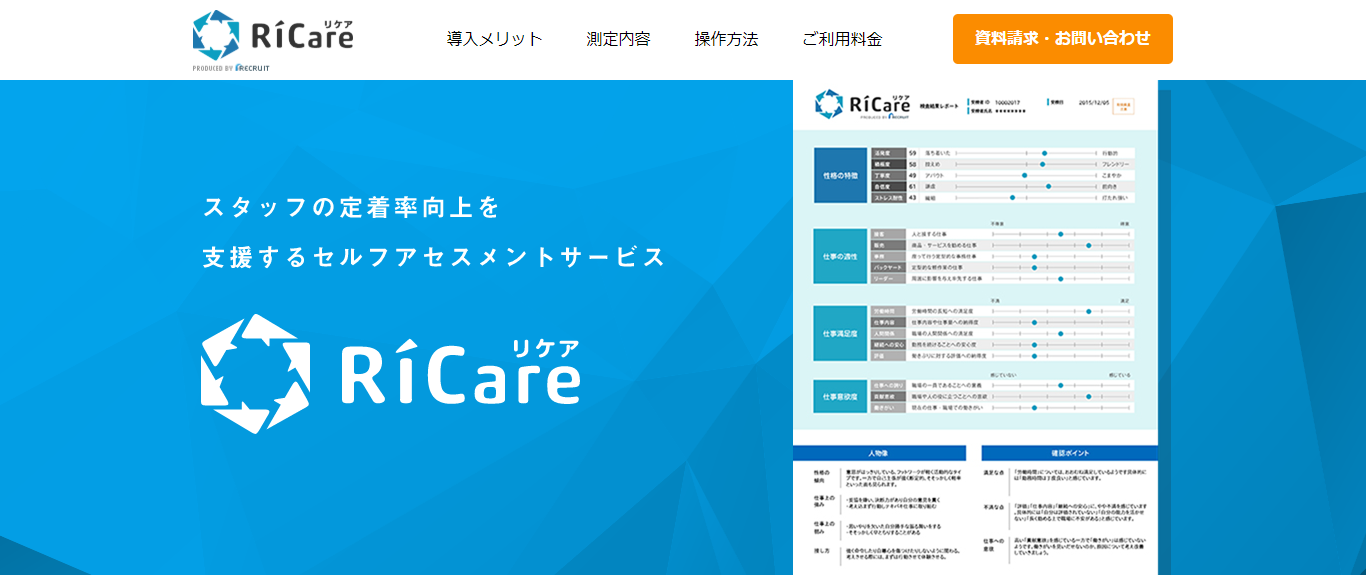
Task: Click the 仕事満足度 label in the sample report
Action: click(840, 332)
